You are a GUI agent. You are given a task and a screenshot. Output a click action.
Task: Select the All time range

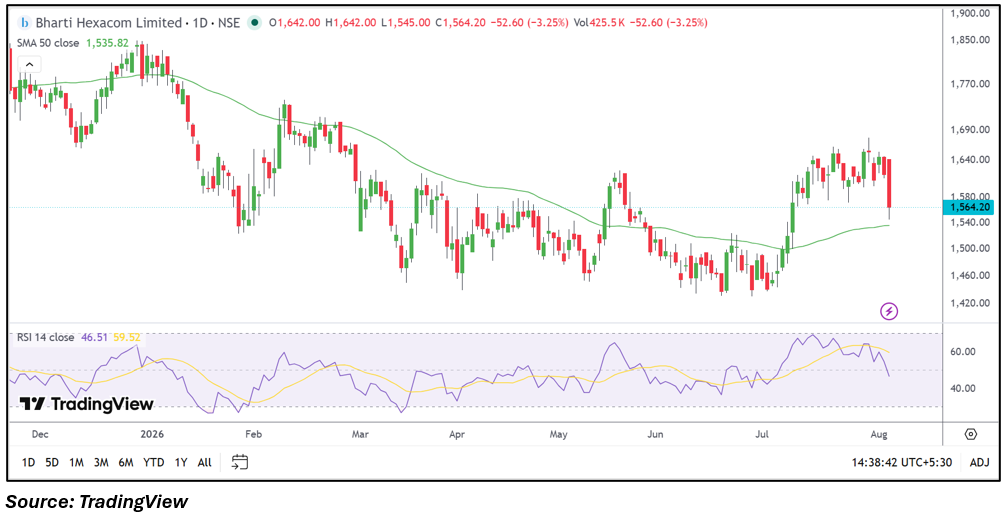(x=204, y=462)
